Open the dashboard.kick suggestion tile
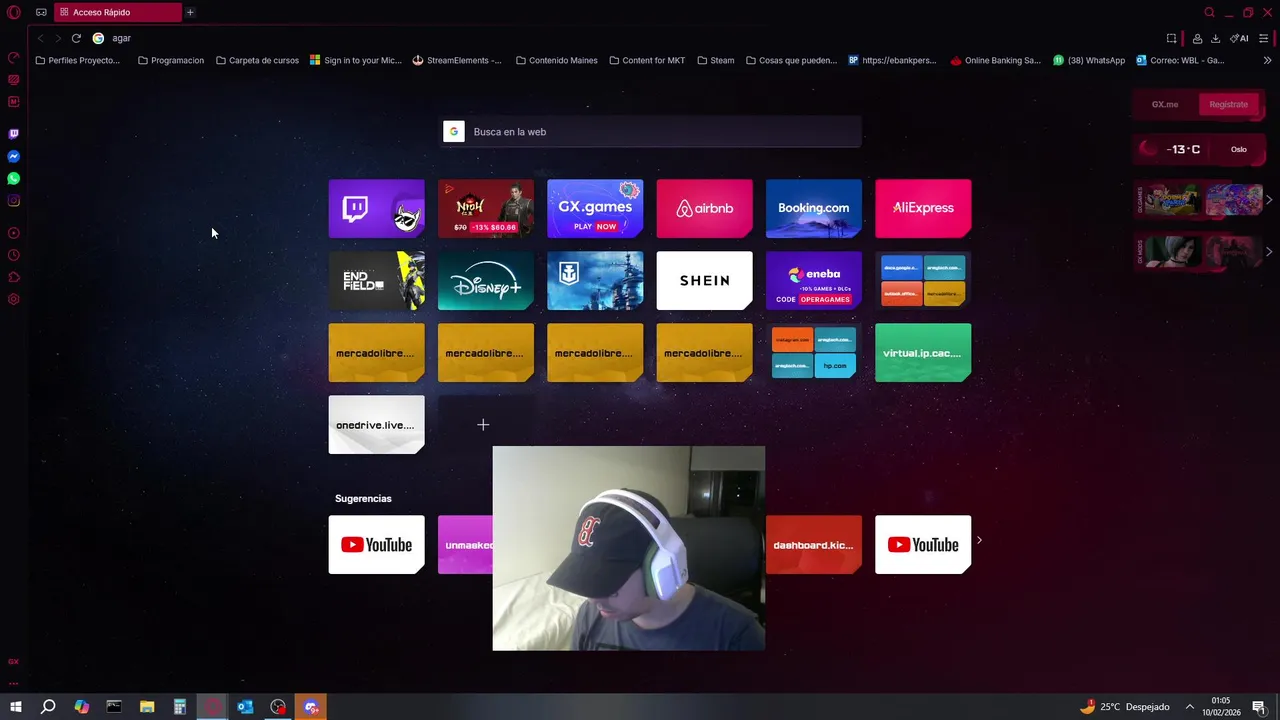The height and width of the screenshot is (720, 1280). pos(813,545)
